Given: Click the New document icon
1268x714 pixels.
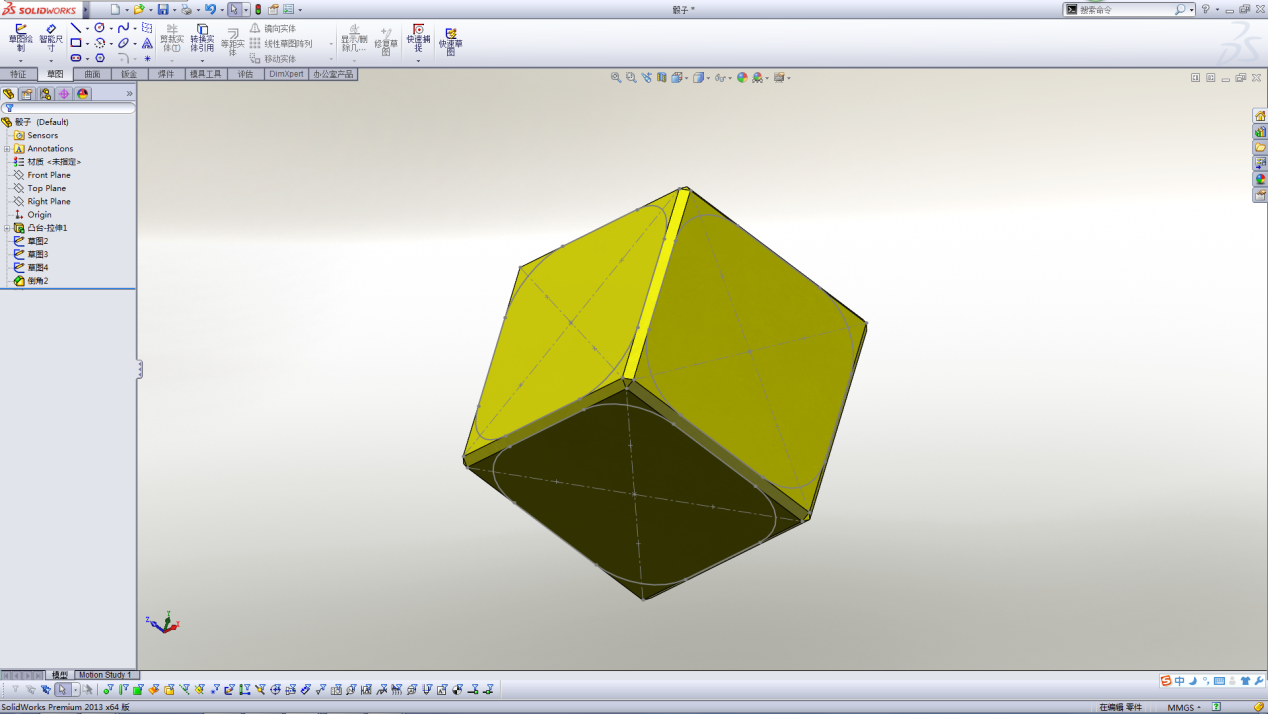Looking at the screenshot, I should coord(115,9).
